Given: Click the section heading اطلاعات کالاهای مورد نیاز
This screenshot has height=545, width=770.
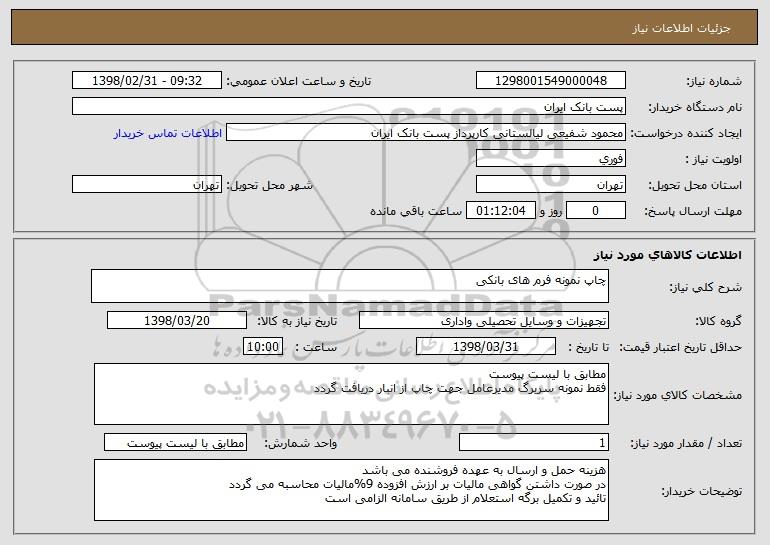Looking at the screenshot, I should click(x=667, y=255).
